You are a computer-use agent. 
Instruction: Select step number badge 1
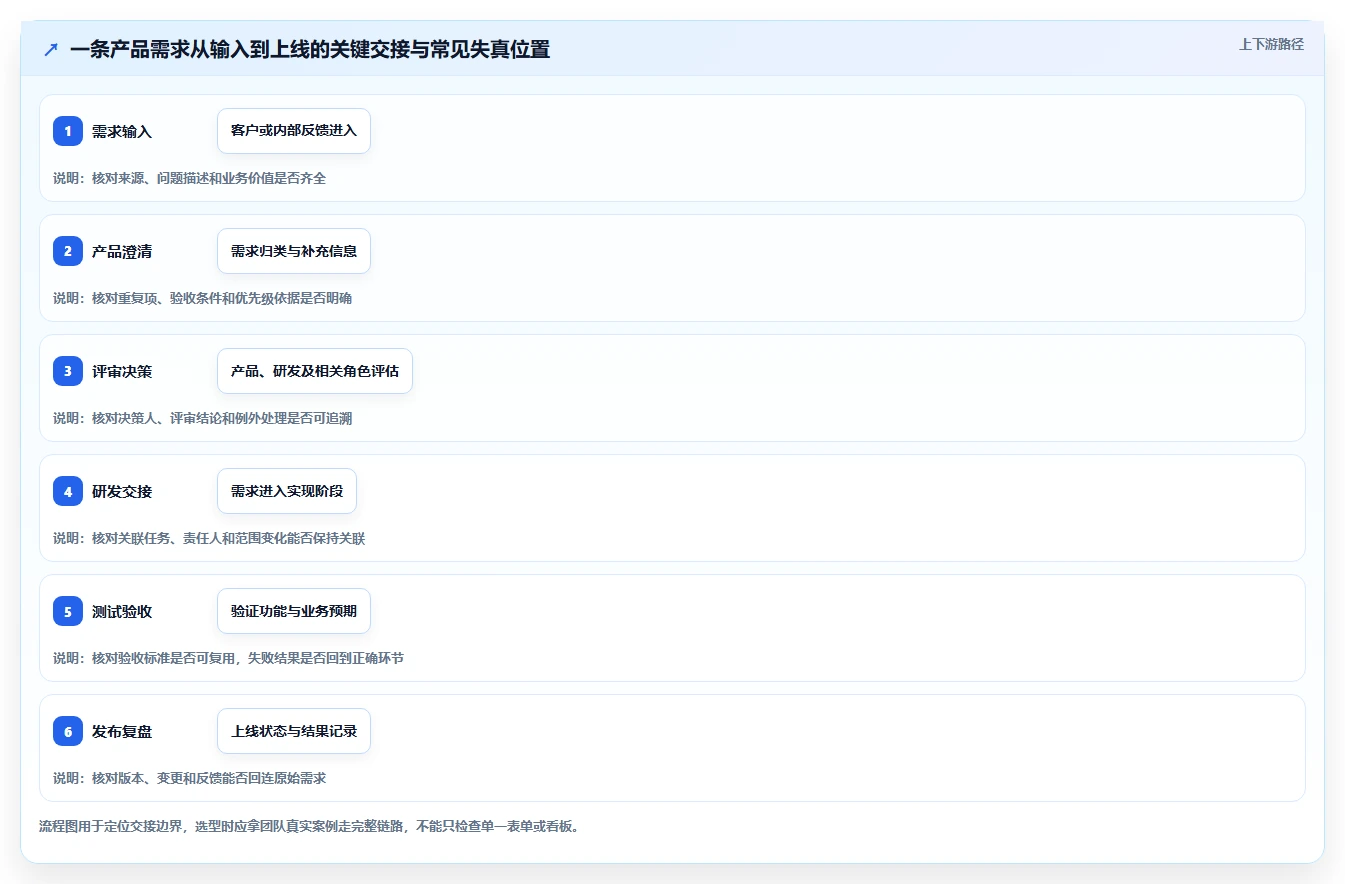(x=68, y=131)
